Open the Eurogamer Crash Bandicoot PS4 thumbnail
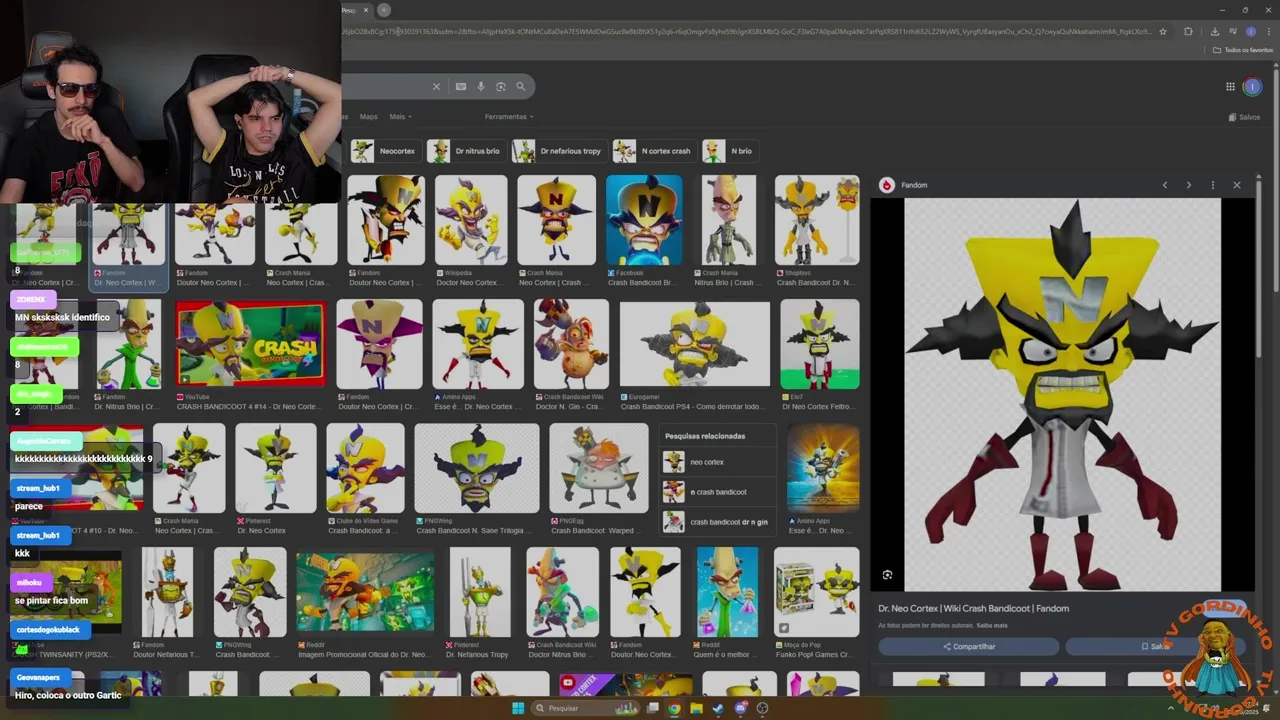 tap(695, 343)
